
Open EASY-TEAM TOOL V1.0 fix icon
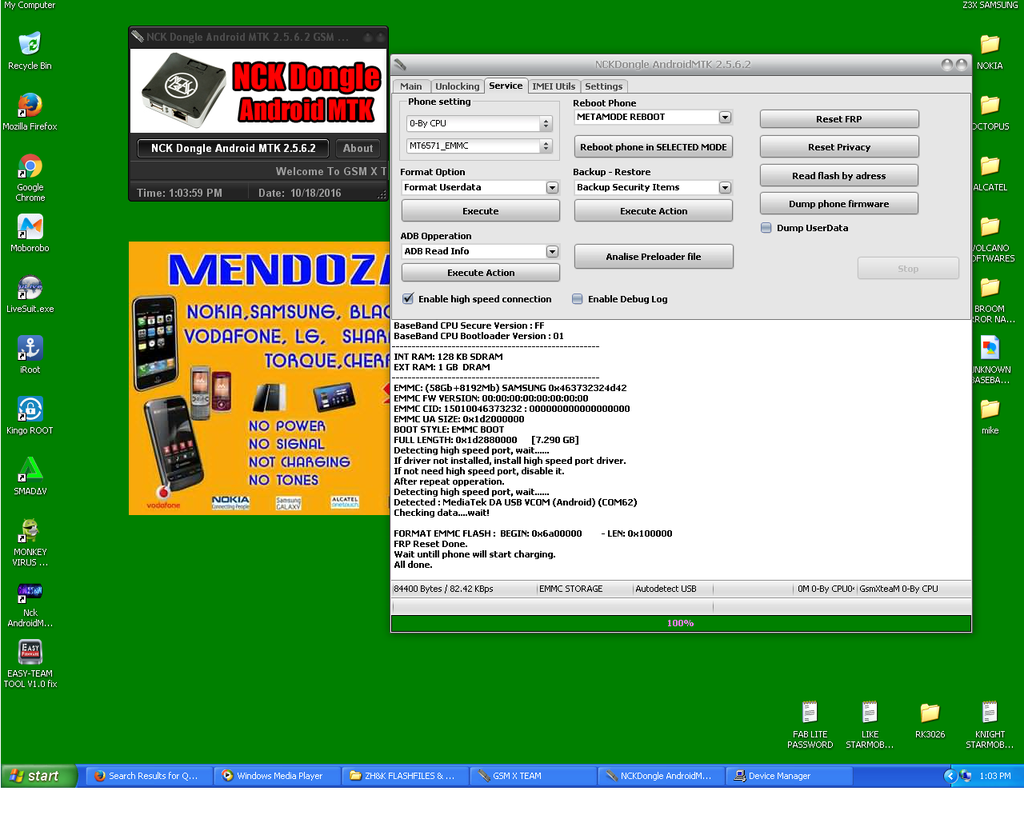coord(30,653)
